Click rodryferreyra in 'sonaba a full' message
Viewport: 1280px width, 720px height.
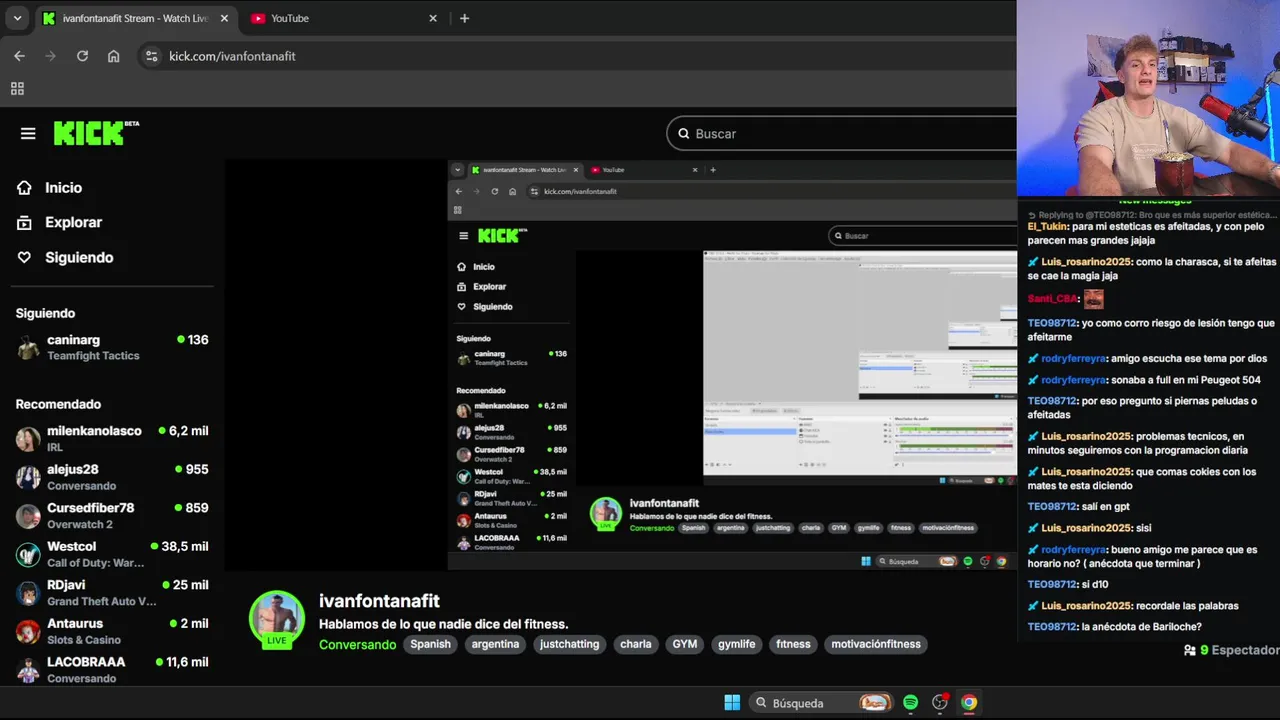(1073, 380)
